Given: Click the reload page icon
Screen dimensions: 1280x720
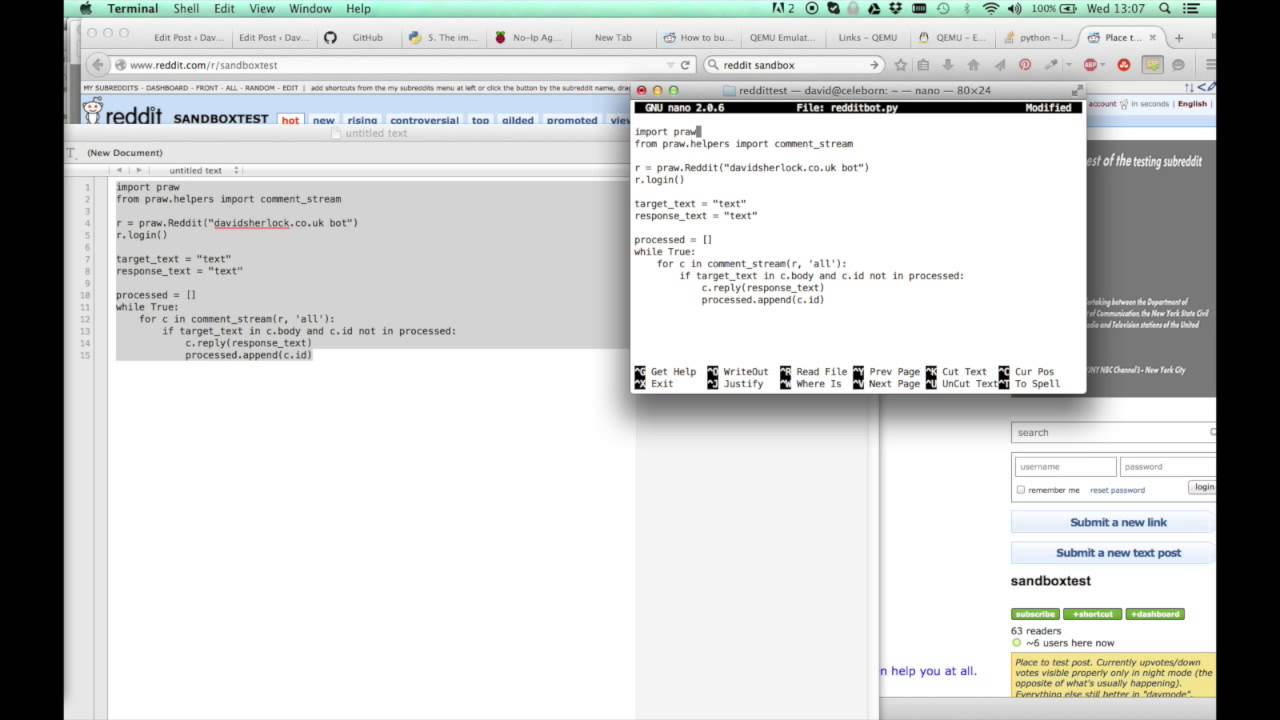Looking at the screenshot, I should pos(685,65).
